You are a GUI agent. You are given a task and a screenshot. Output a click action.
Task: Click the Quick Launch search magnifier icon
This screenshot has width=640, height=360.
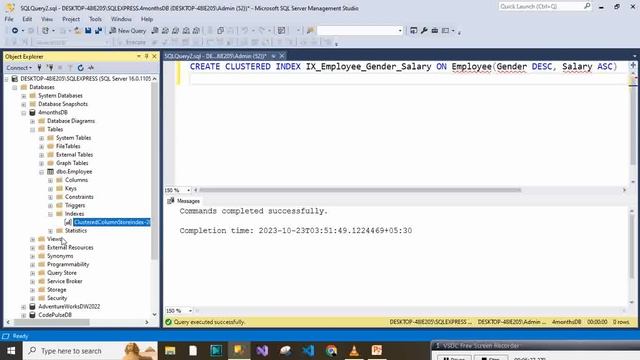587,6
